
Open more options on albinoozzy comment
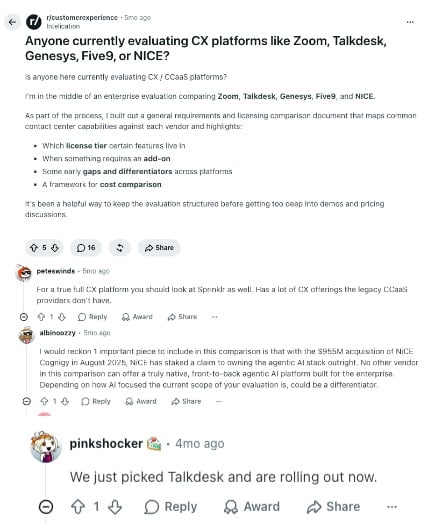[218, 401]
